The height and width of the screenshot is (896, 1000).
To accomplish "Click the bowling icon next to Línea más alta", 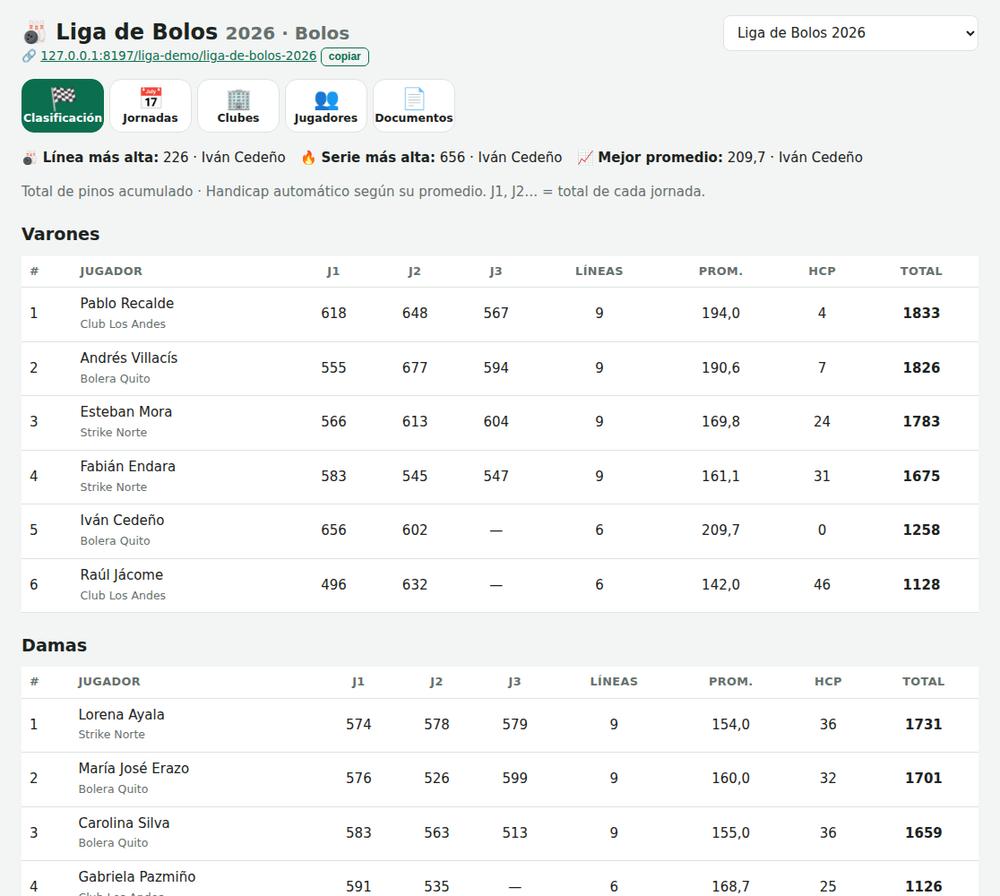I will tap(29, 158).
